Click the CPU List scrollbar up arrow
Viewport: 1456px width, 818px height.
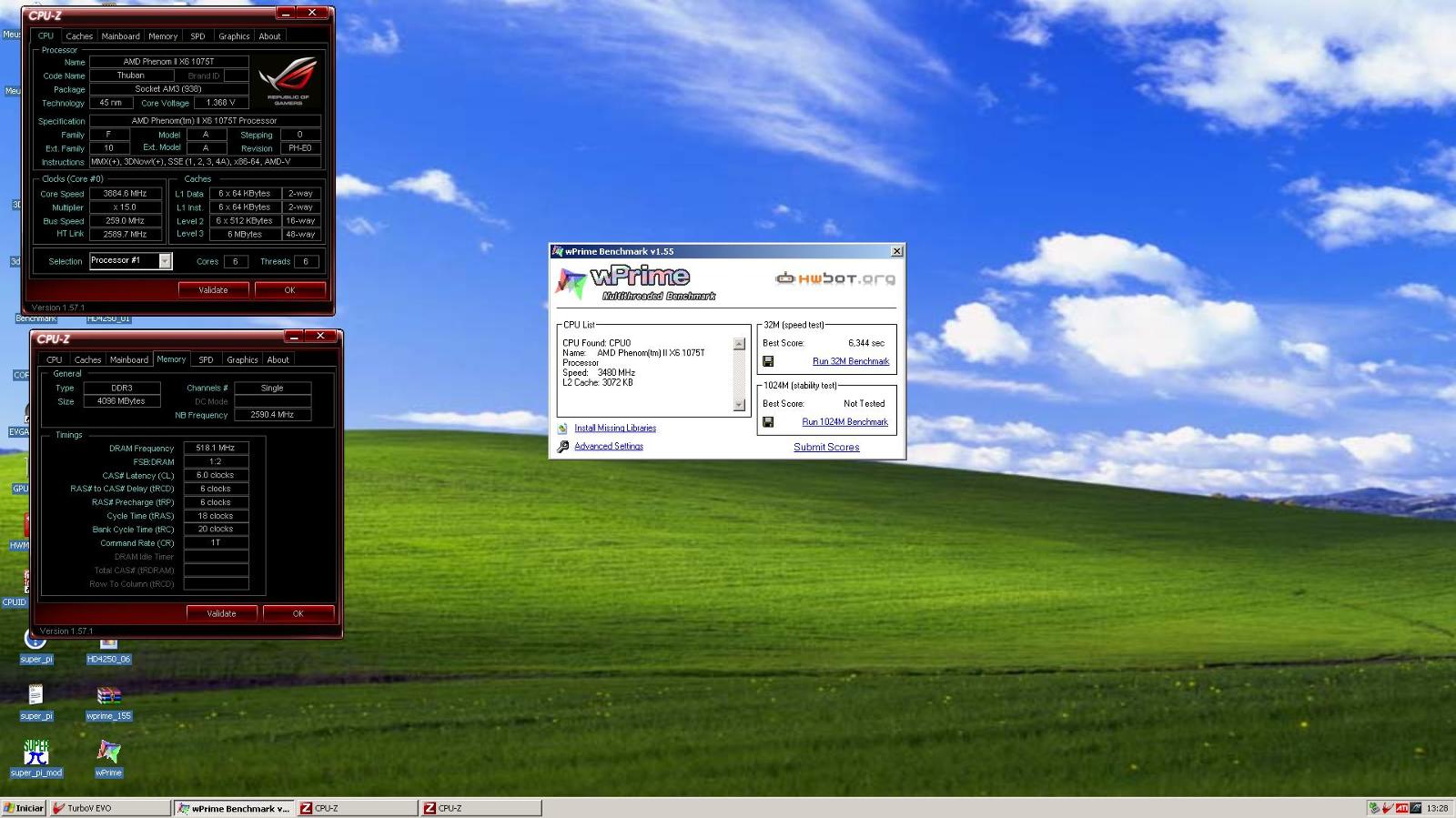[x=739, y=344]
